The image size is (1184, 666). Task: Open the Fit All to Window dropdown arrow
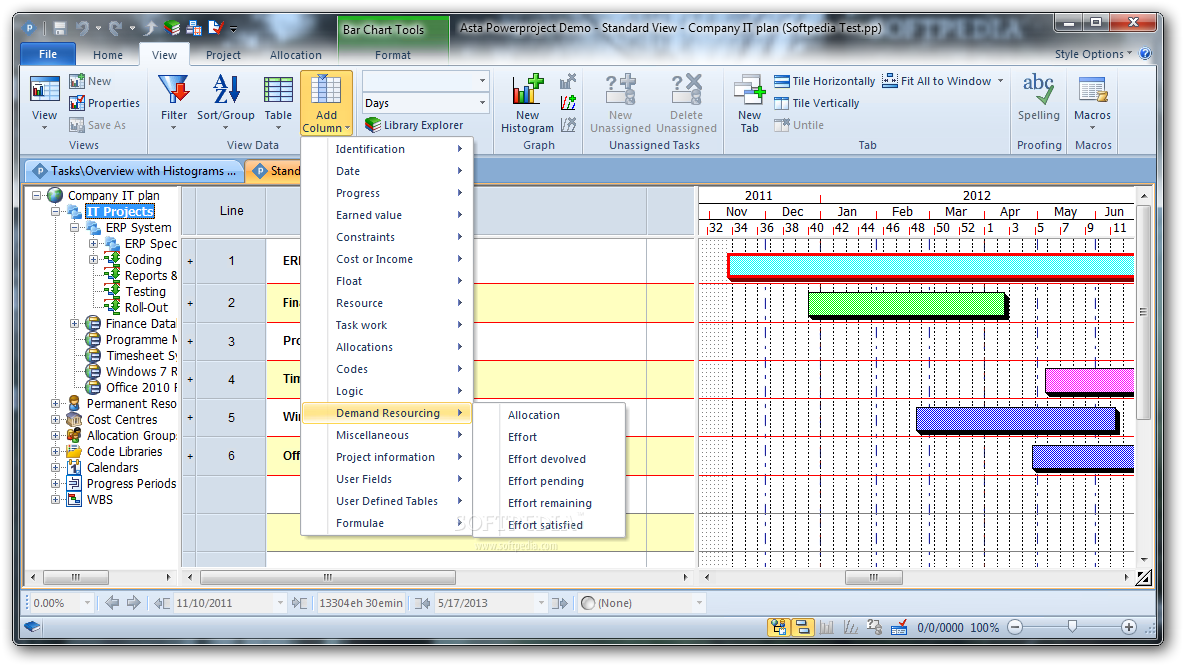pyautogui.click(x=1001, y=81)
